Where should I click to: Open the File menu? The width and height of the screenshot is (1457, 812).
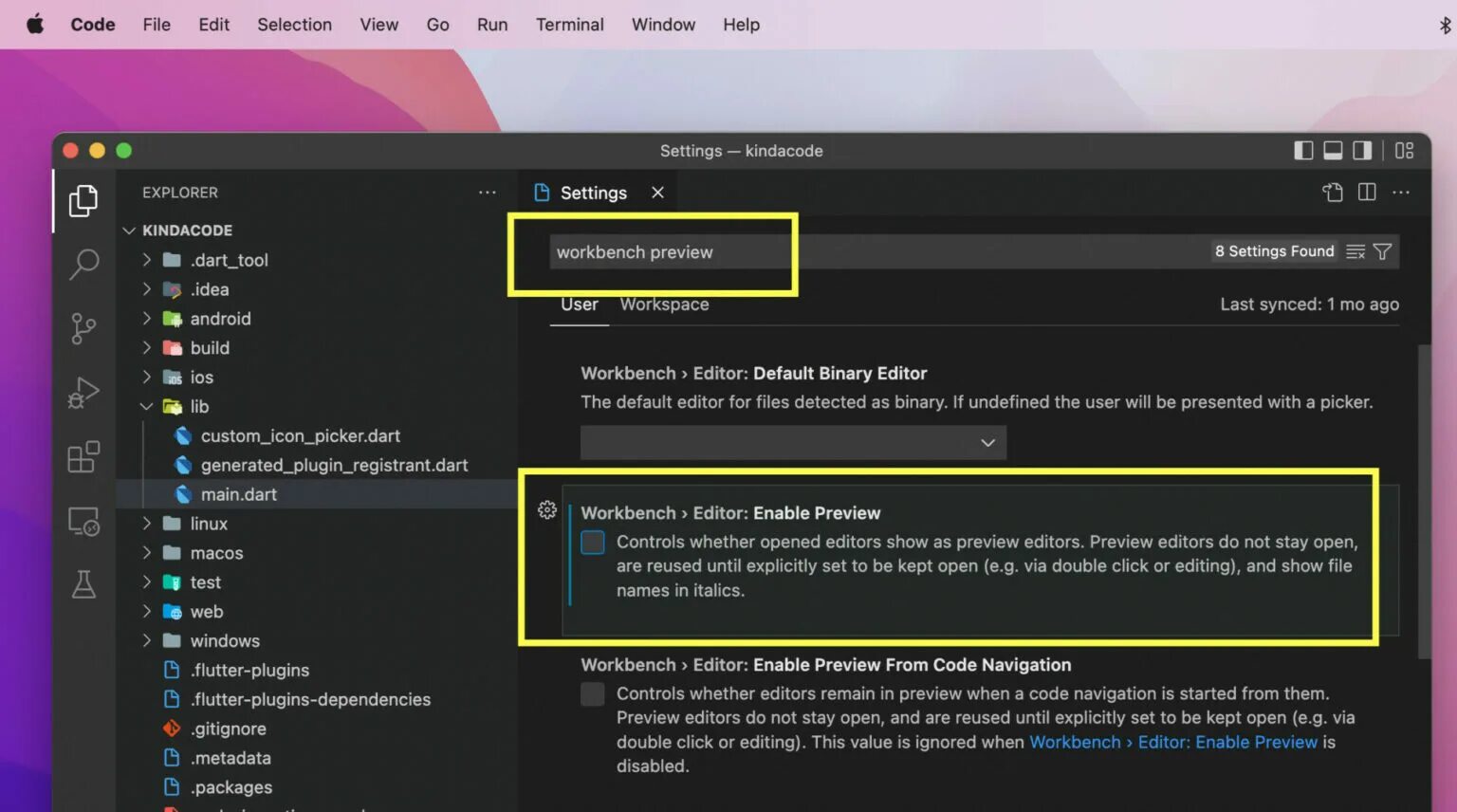coord(157,25)
